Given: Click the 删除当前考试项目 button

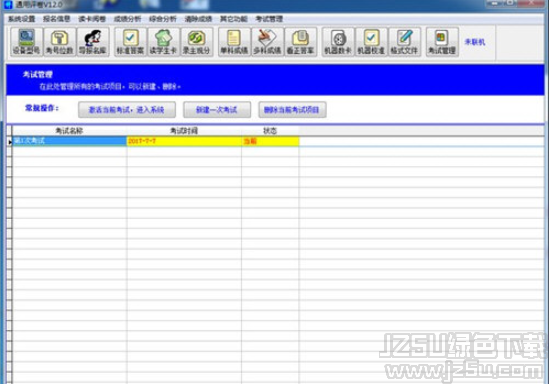Looking at the screenshot, I should (x=292, y=110).
